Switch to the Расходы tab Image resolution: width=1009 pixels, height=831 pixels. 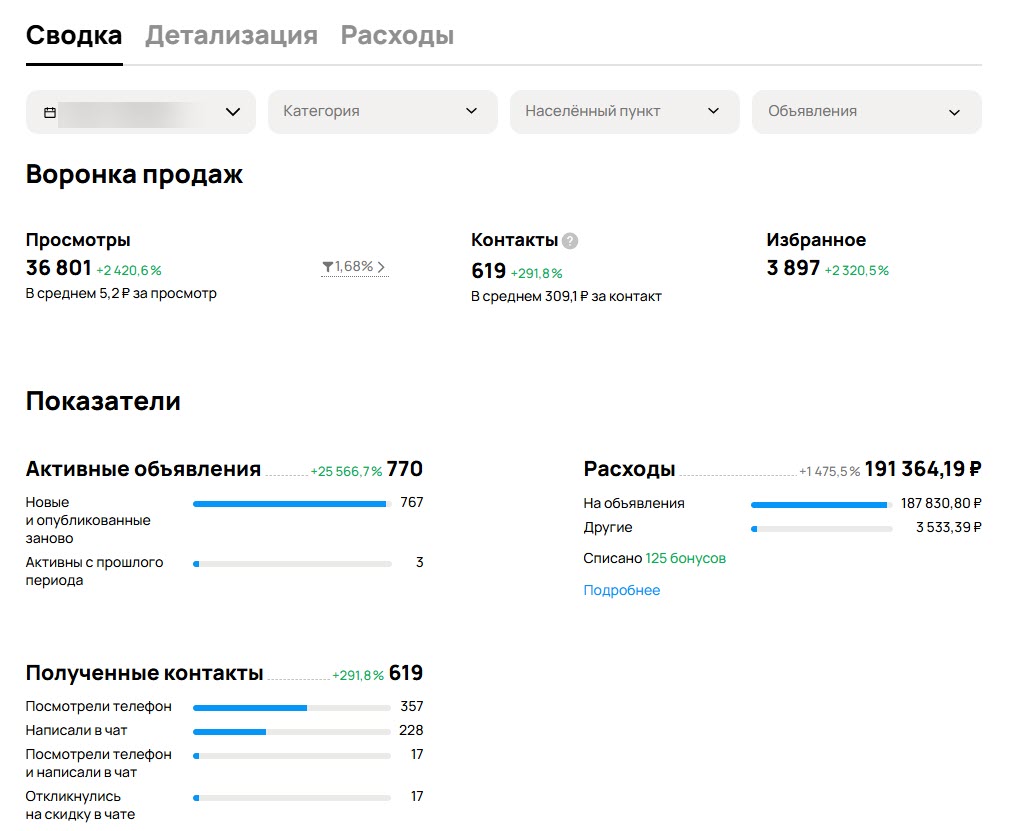396,34
